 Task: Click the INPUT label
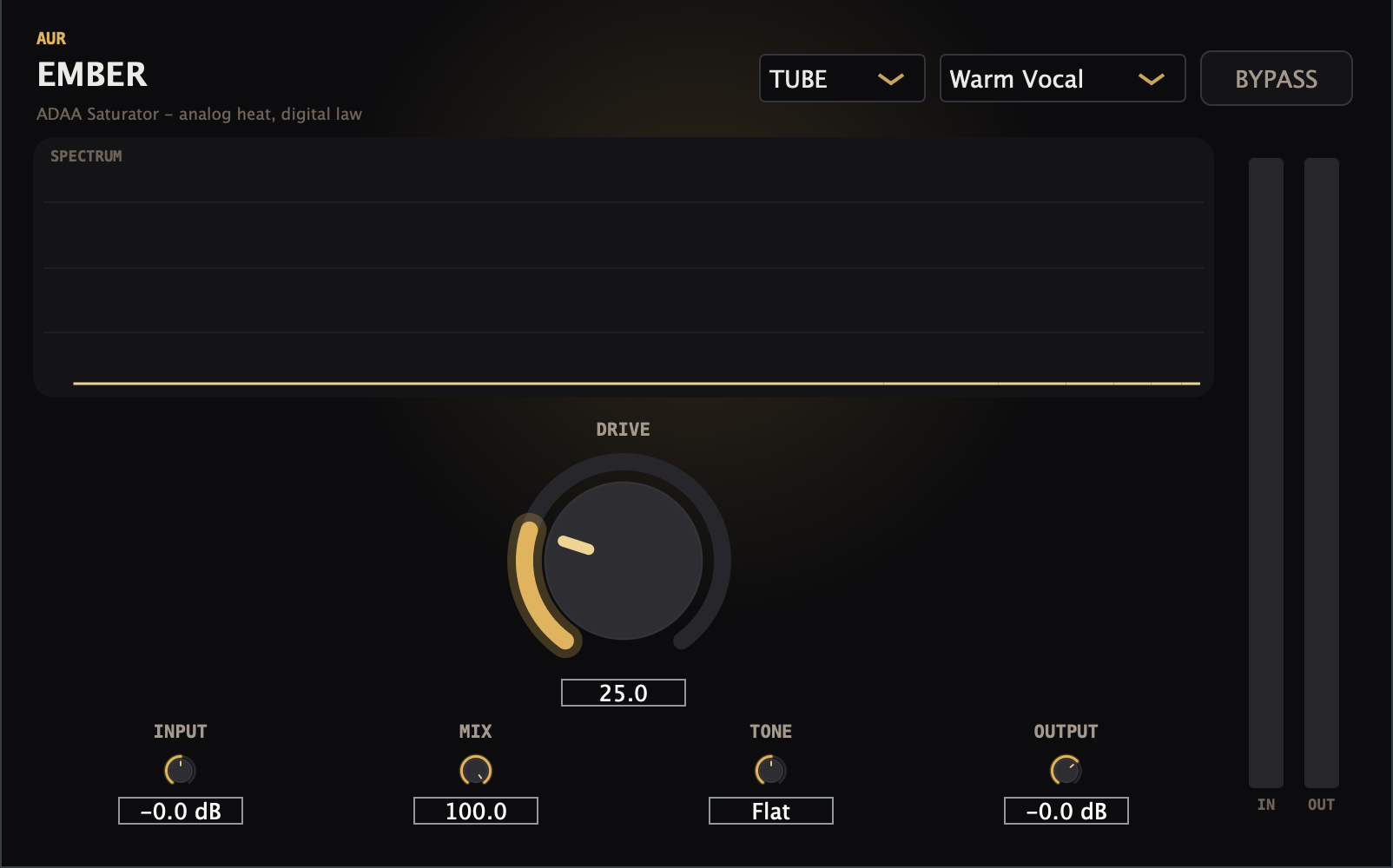tap(180, 731)
